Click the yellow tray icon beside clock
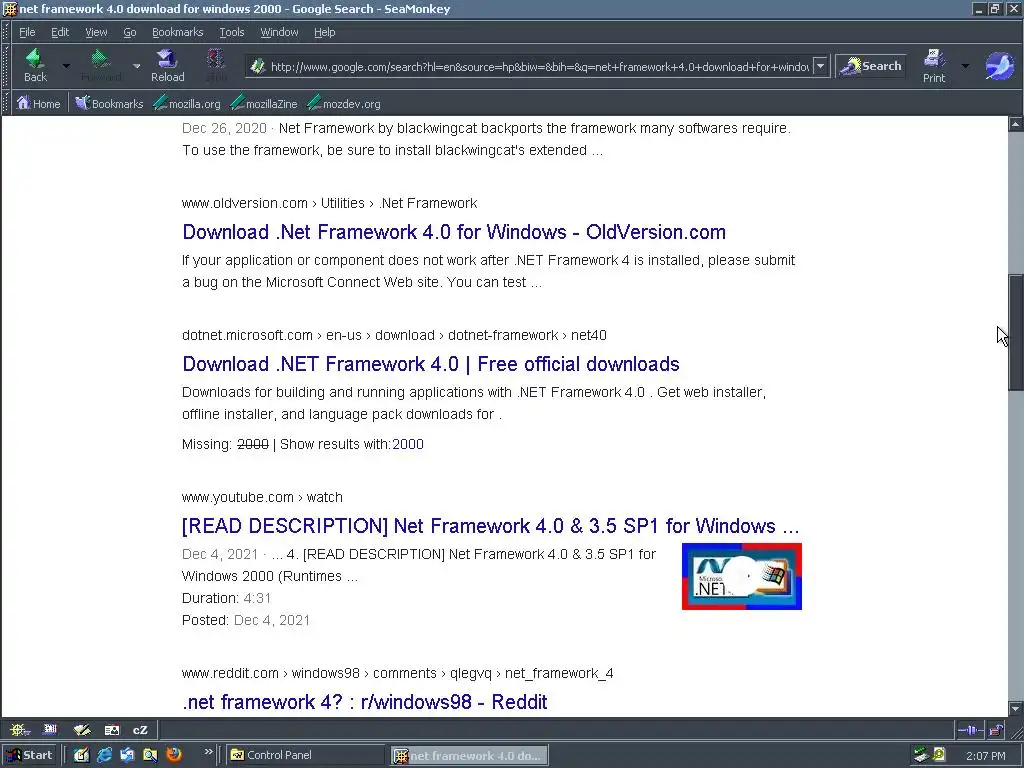 pyautogui.click(x=939, y=755)
